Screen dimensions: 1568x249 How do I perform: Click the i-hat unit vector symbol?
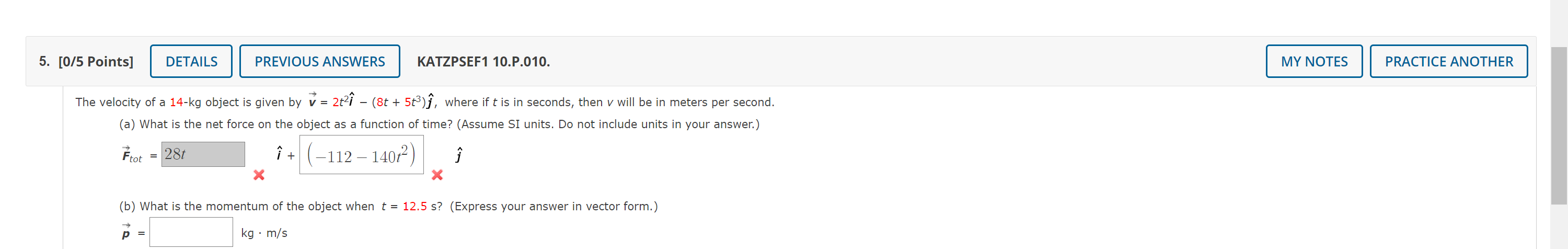280,153
